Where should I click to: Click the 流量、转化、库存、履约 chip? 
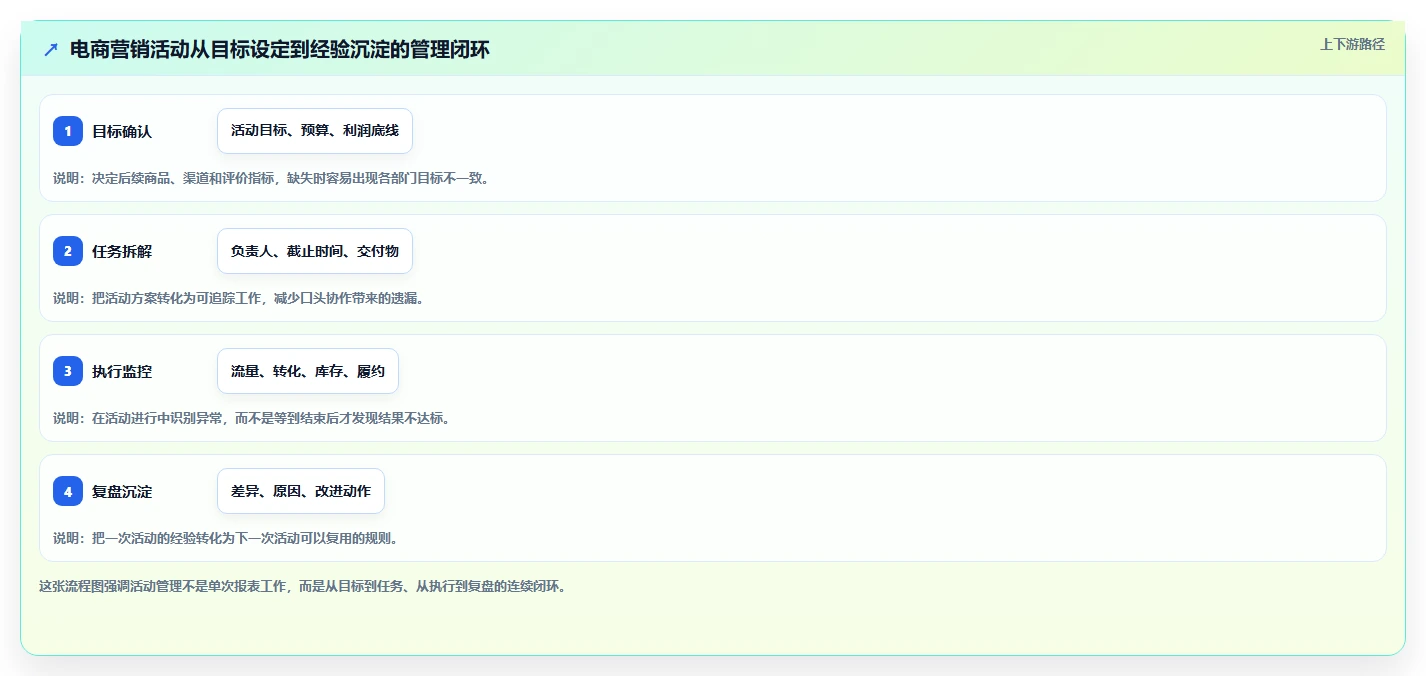coord(308,371)
